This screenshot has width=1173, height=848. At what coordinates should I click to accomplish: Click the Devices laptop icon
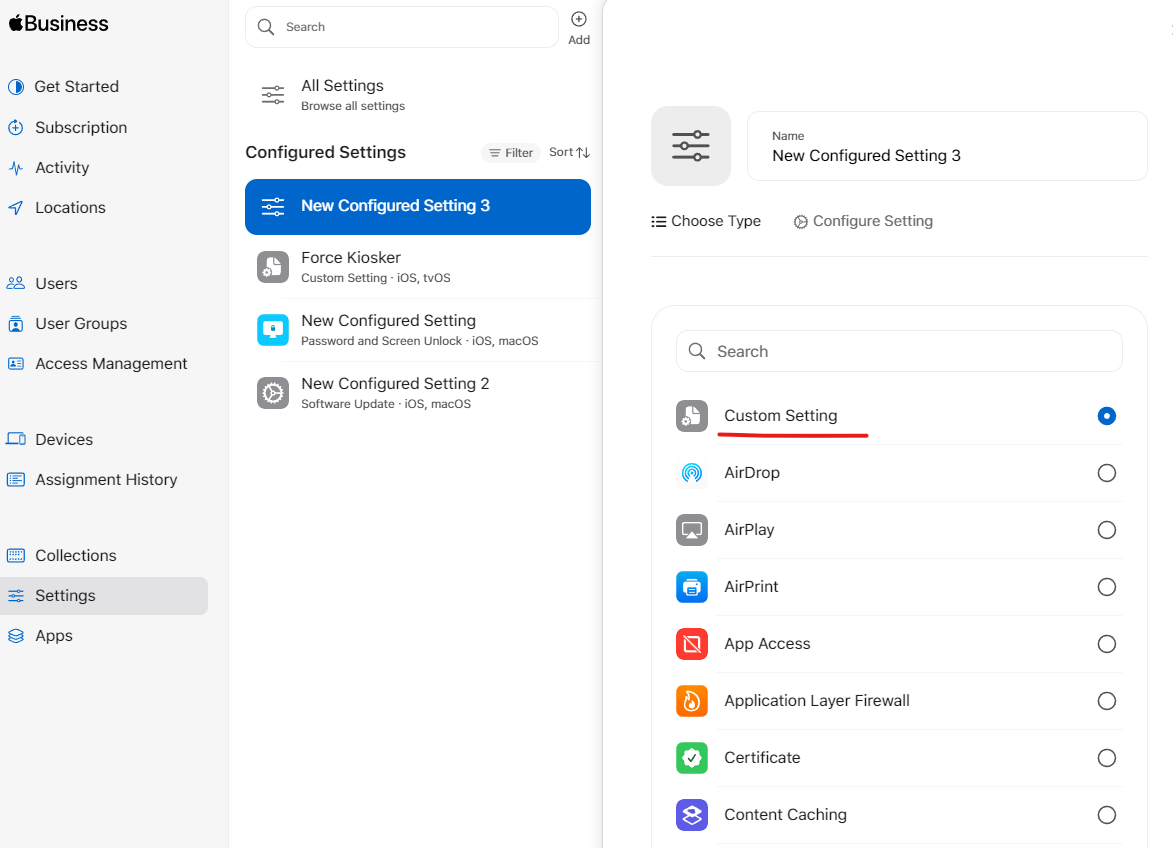[x=16, y=439]
